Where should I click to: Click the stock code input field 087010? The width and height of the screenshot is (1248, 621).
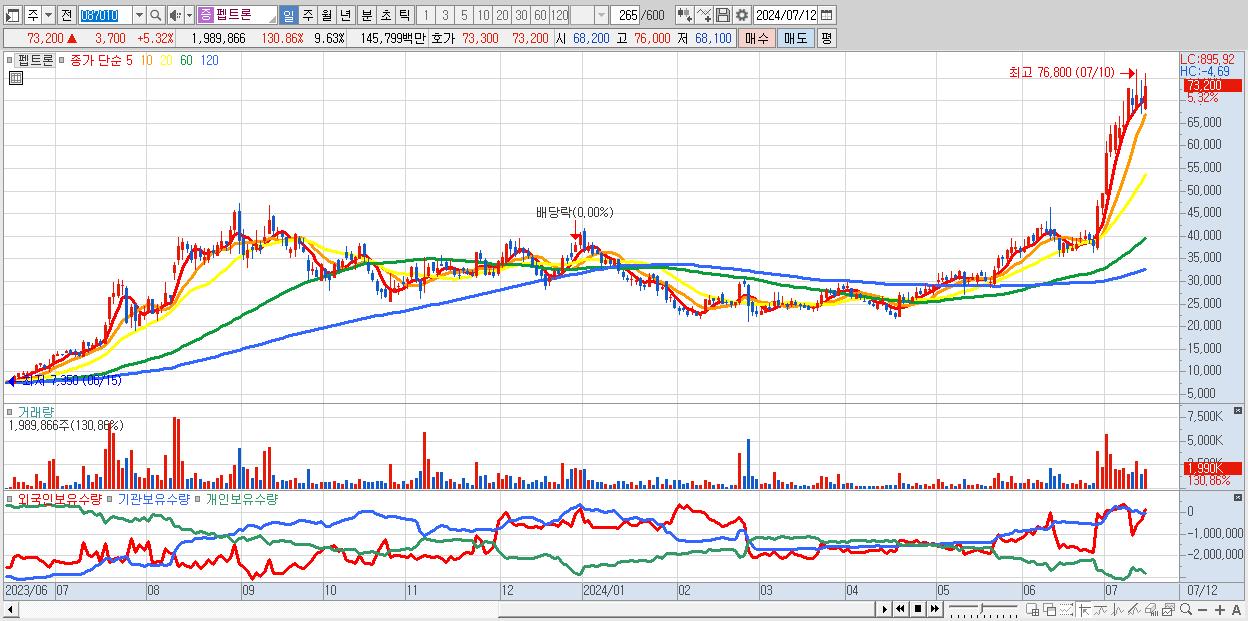point(105,16)
